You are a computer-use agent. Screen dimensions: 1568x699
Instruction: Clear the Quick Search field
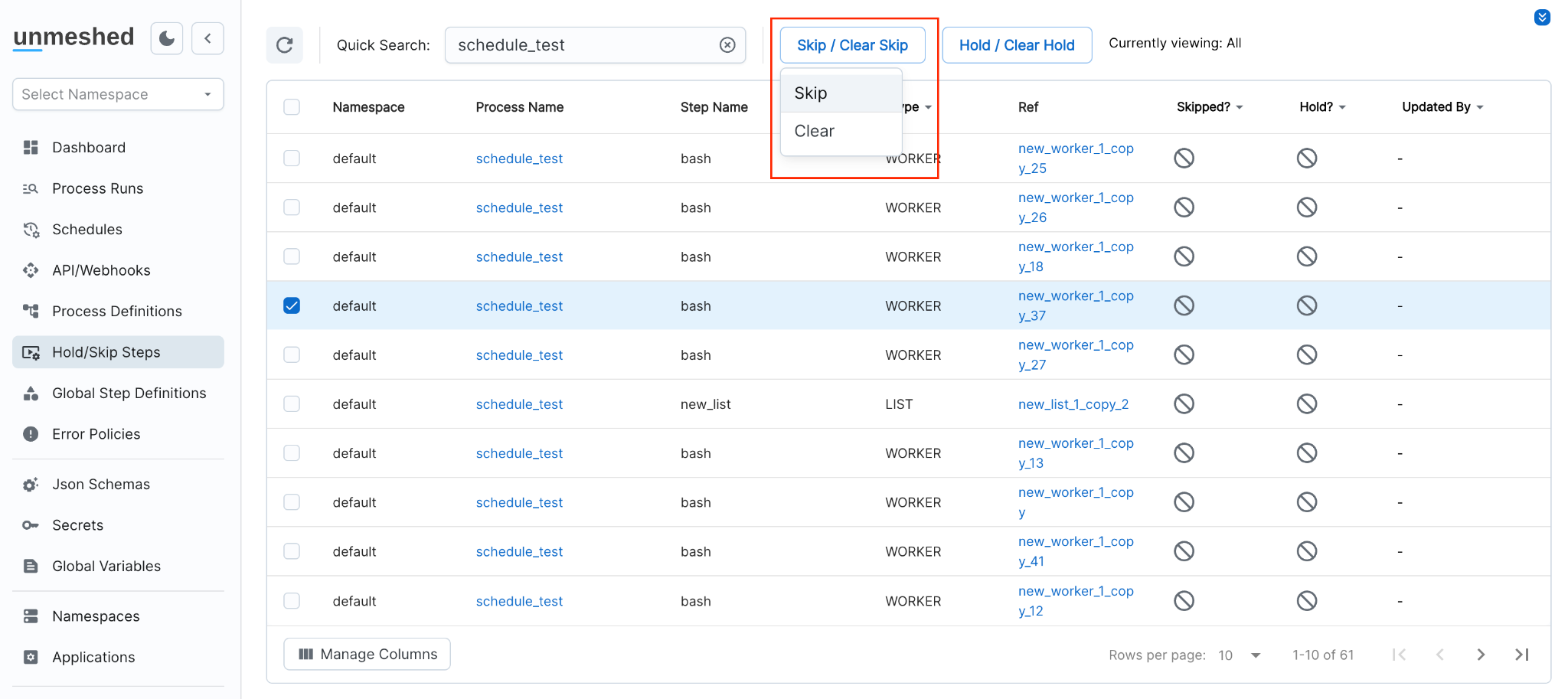[727, 45]
